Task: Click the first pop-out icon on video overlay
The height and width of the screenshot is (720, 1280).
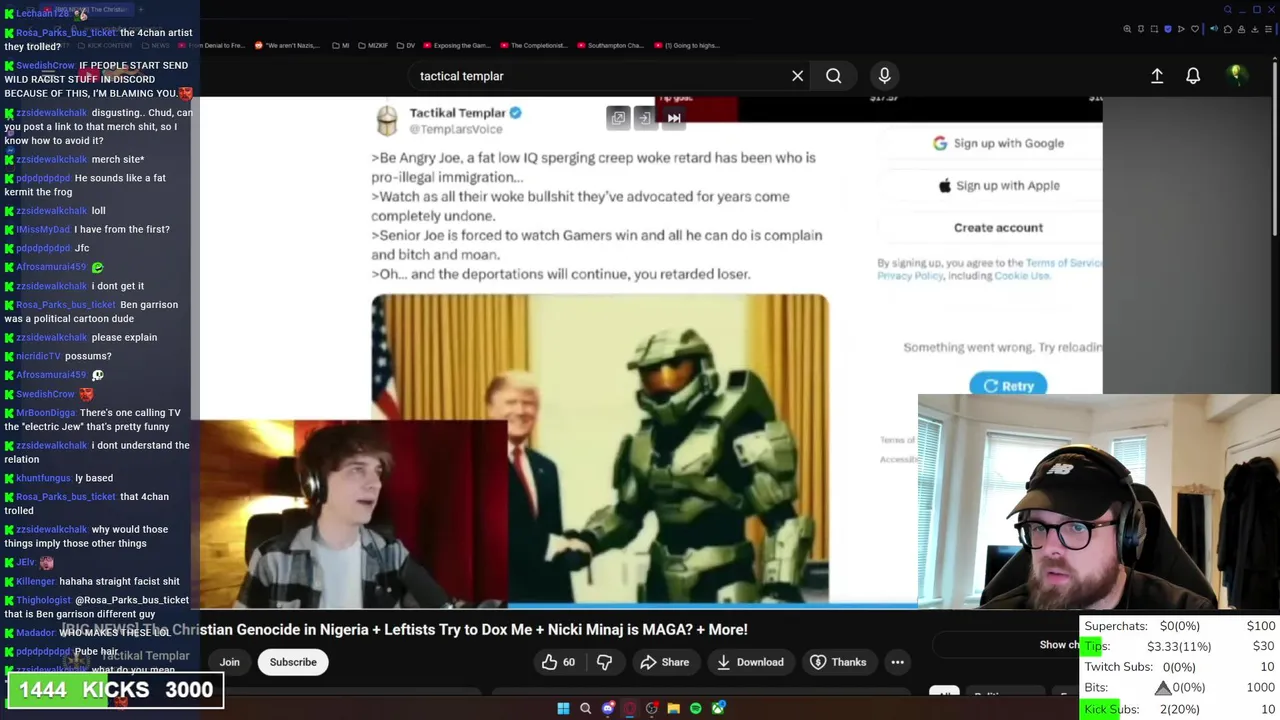Action: 618,118
